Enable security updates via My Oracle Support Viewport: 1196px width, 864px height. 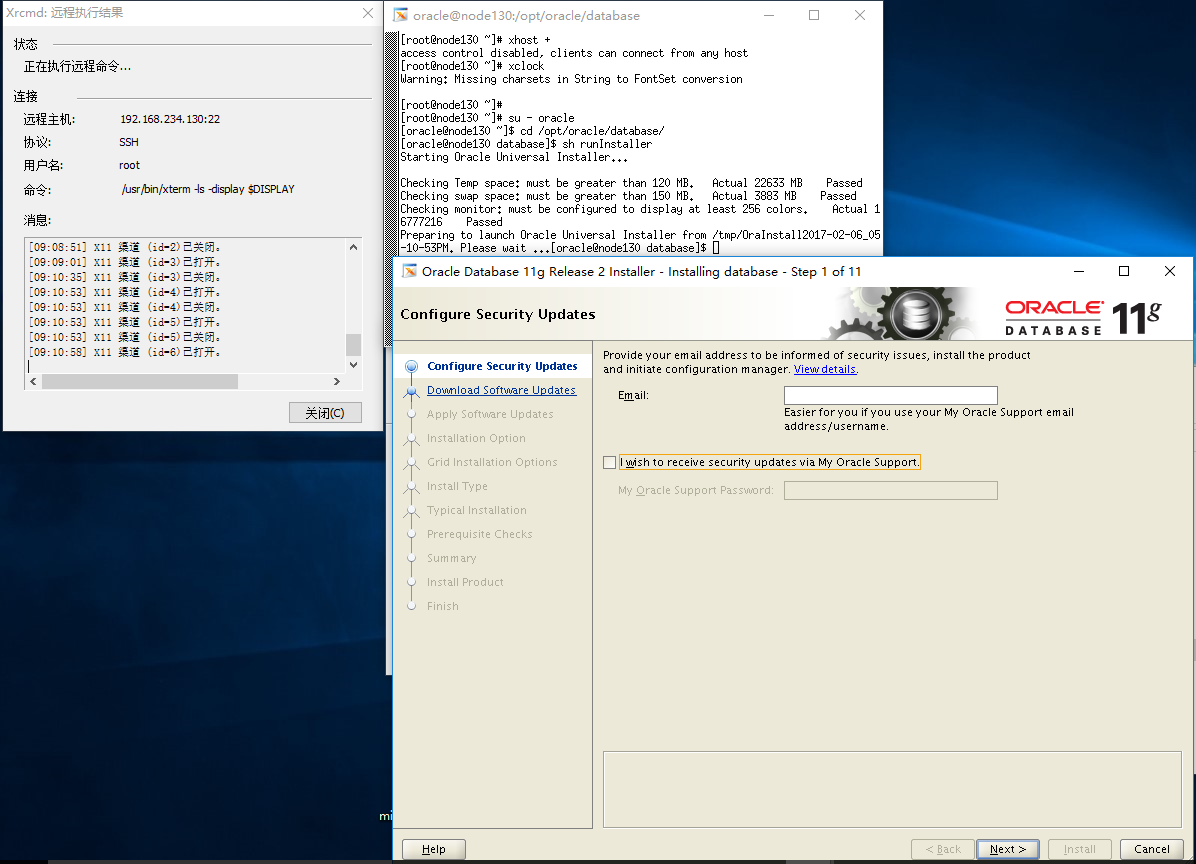coord(609,462)
